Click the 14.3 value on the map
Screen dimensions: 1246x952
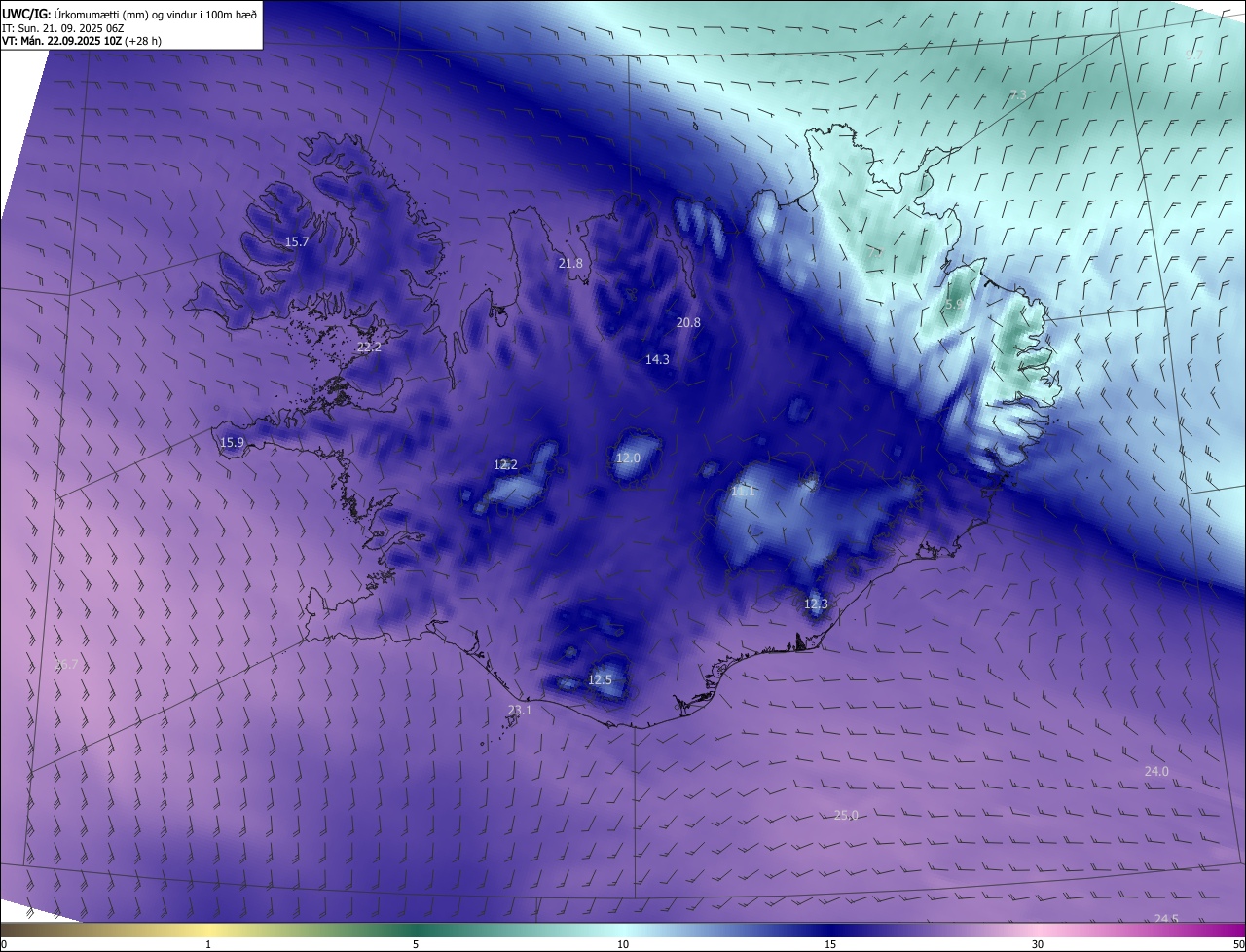point(657,359)
